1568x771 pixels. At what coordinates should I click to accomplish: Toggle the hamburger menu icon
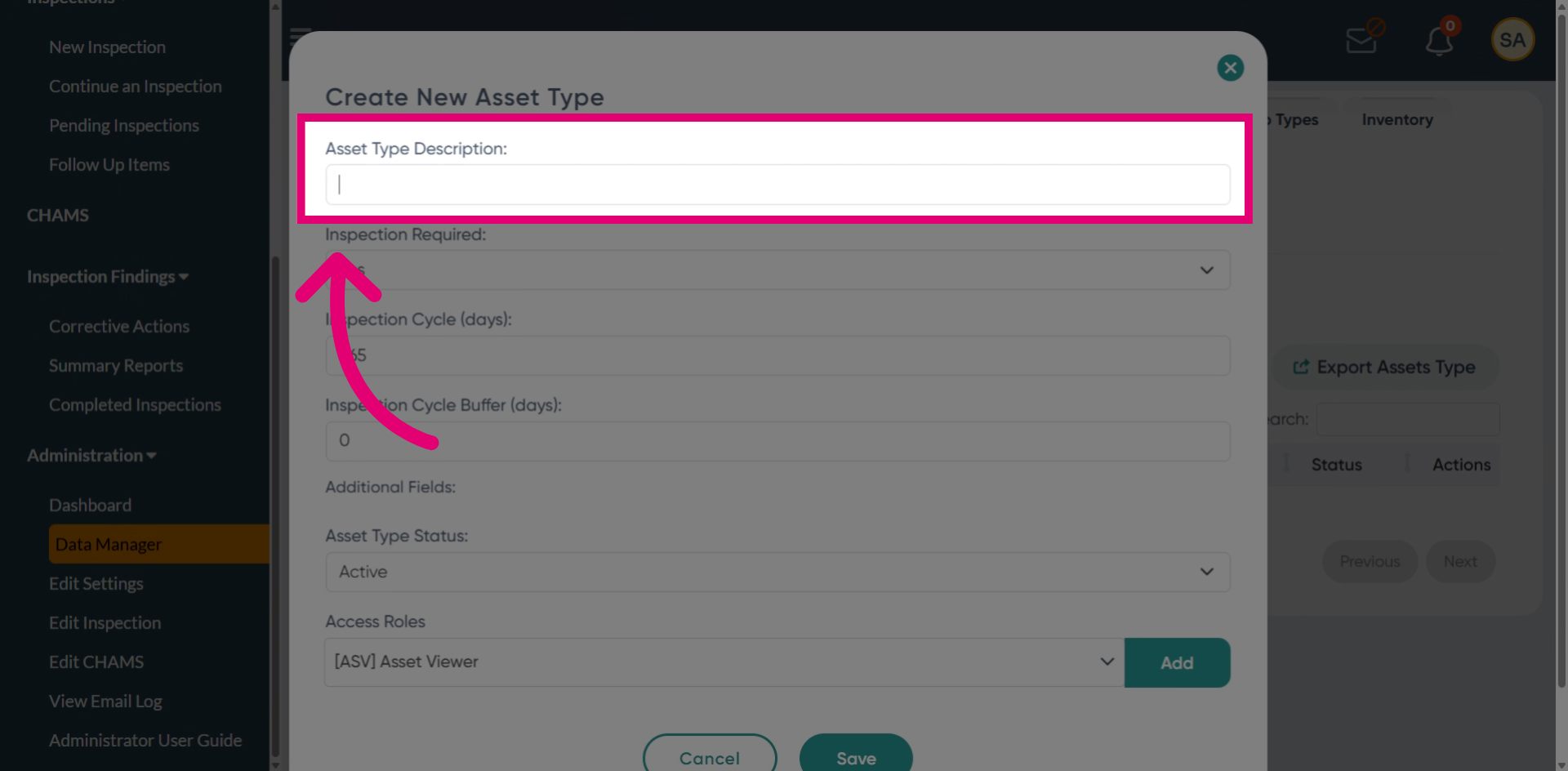pyautogui.click(x=300, y=37)
